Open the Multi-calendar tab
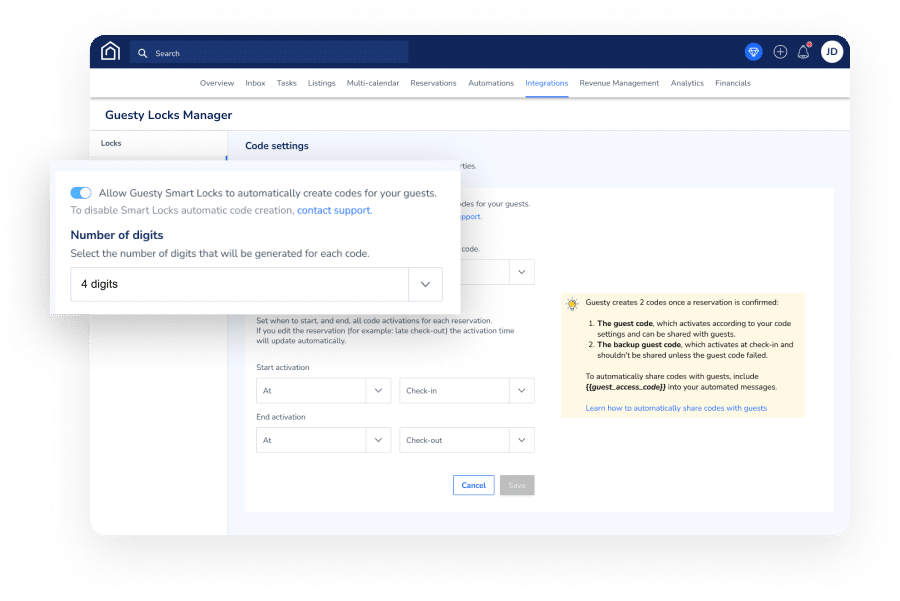The image size is (900, 601). 373,83
